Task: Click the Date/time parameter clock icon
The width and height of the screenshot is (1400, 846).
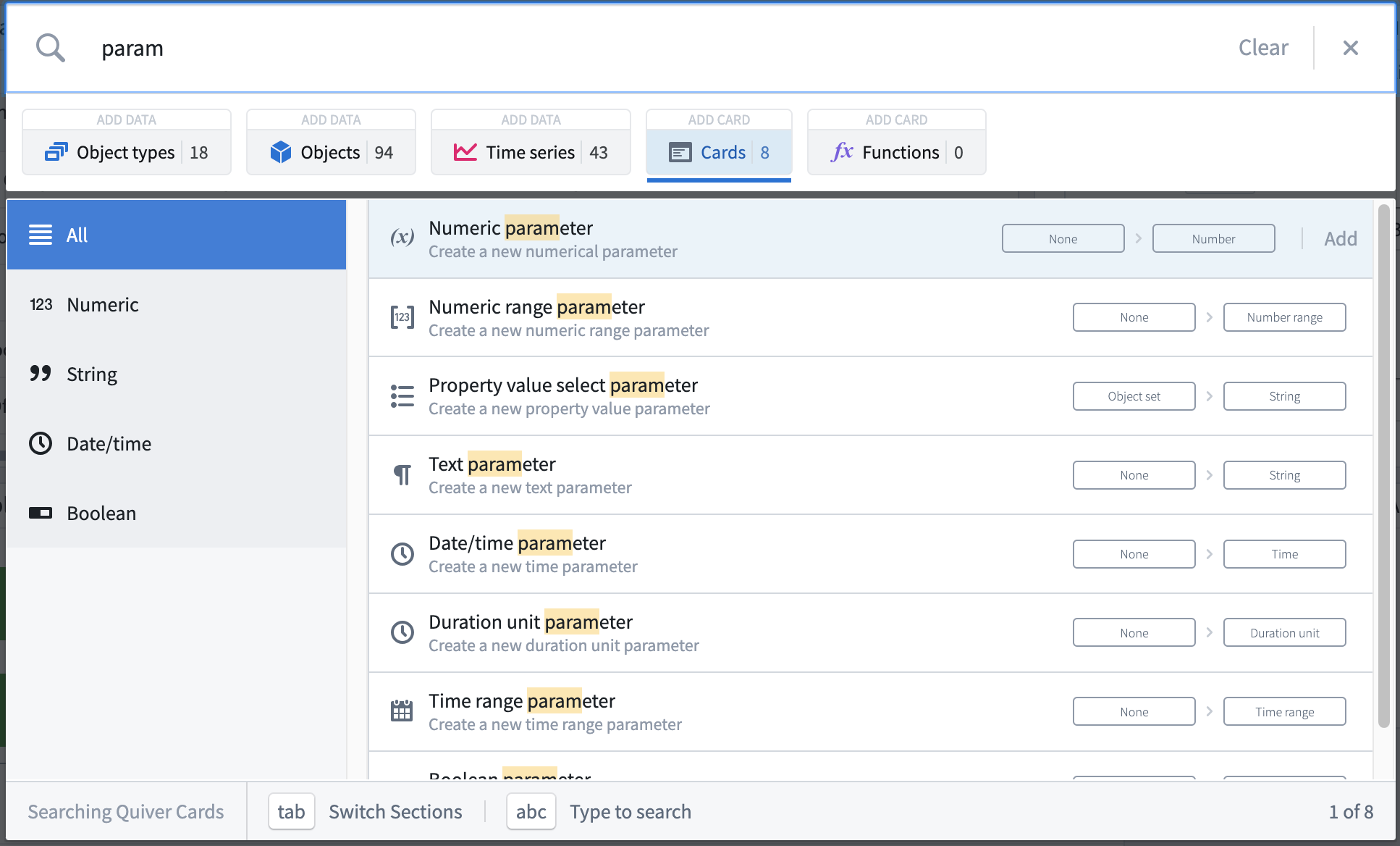Action: 402,554
